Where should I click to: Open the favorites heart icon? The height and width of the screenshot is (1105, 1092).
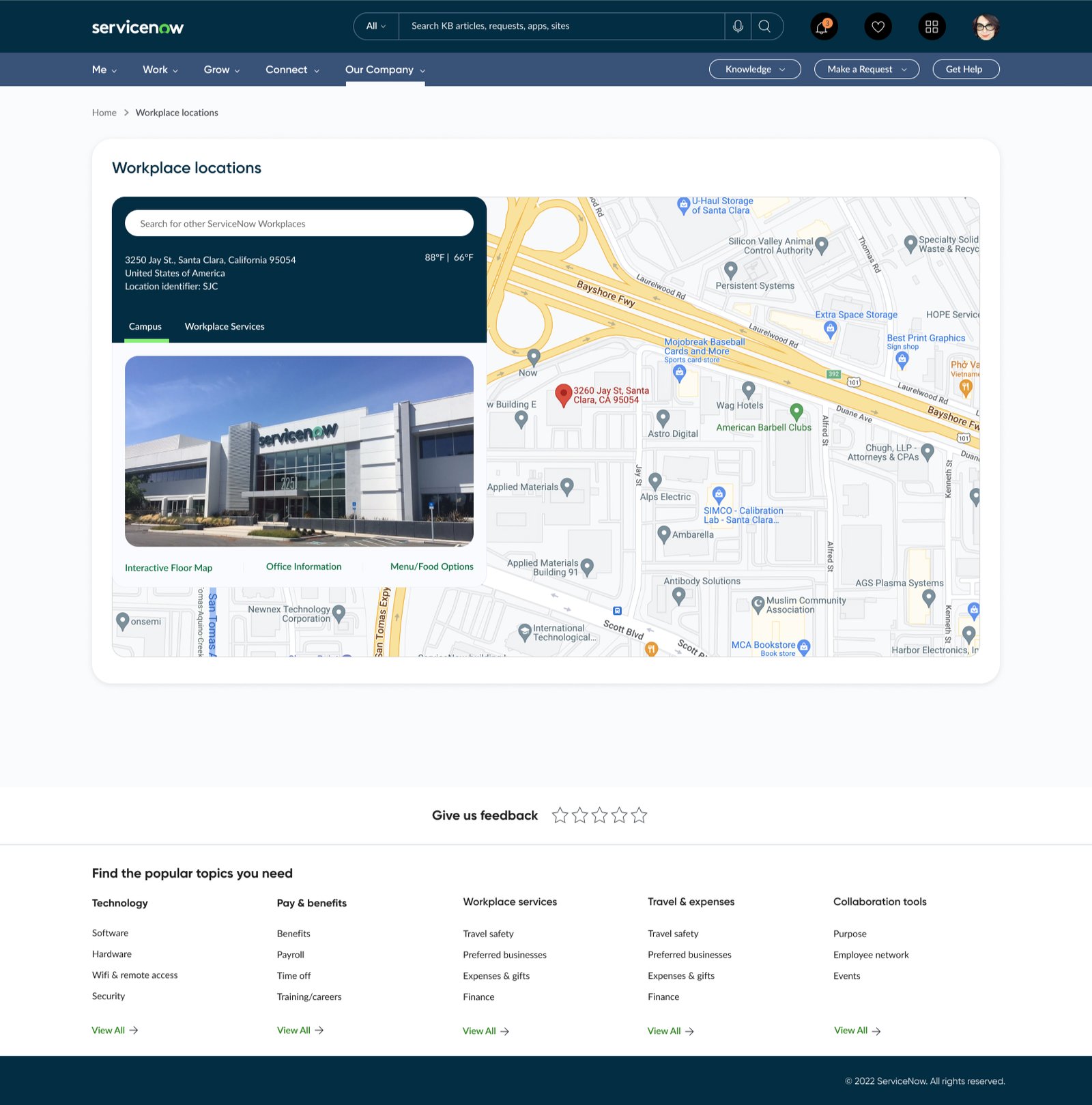pos(878,27)
